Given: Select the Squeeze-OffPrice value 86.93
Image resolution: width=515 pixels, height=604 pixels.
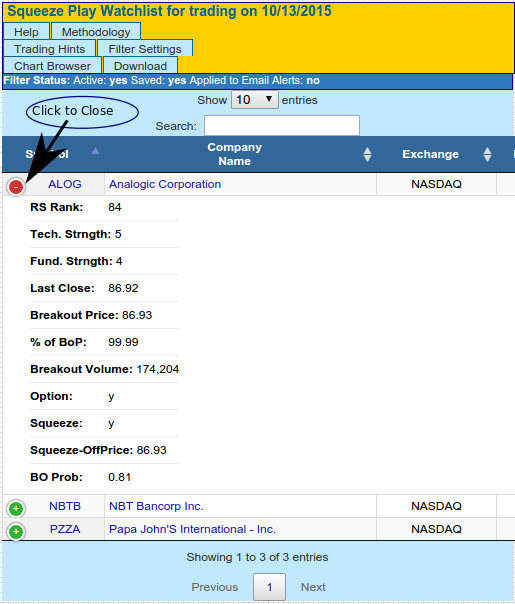Looking at the screenshot, I should point(151,450).
